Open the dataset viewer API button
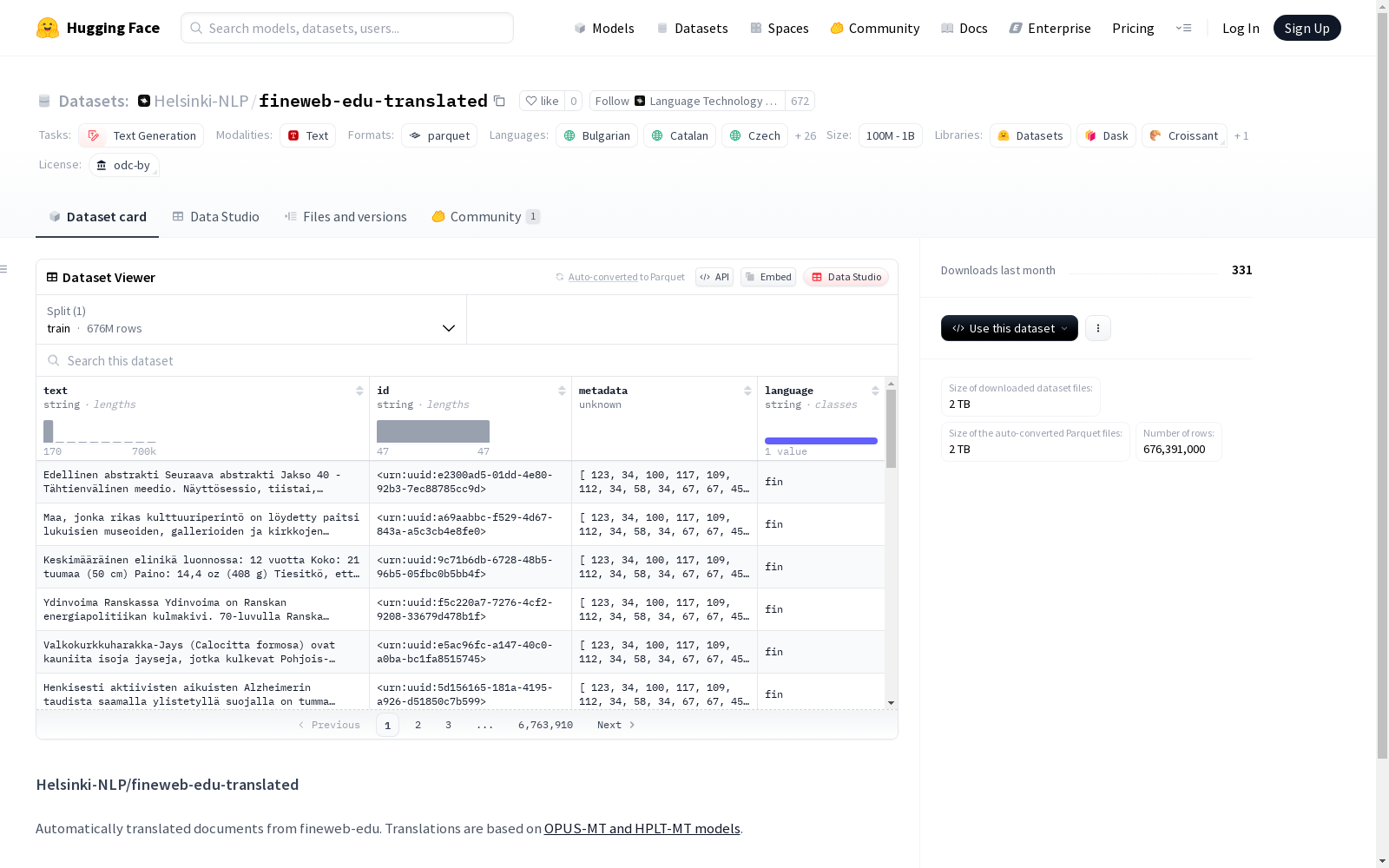Screen dimensions: 1389x868 pyautogui.click(x=714, y=277)
